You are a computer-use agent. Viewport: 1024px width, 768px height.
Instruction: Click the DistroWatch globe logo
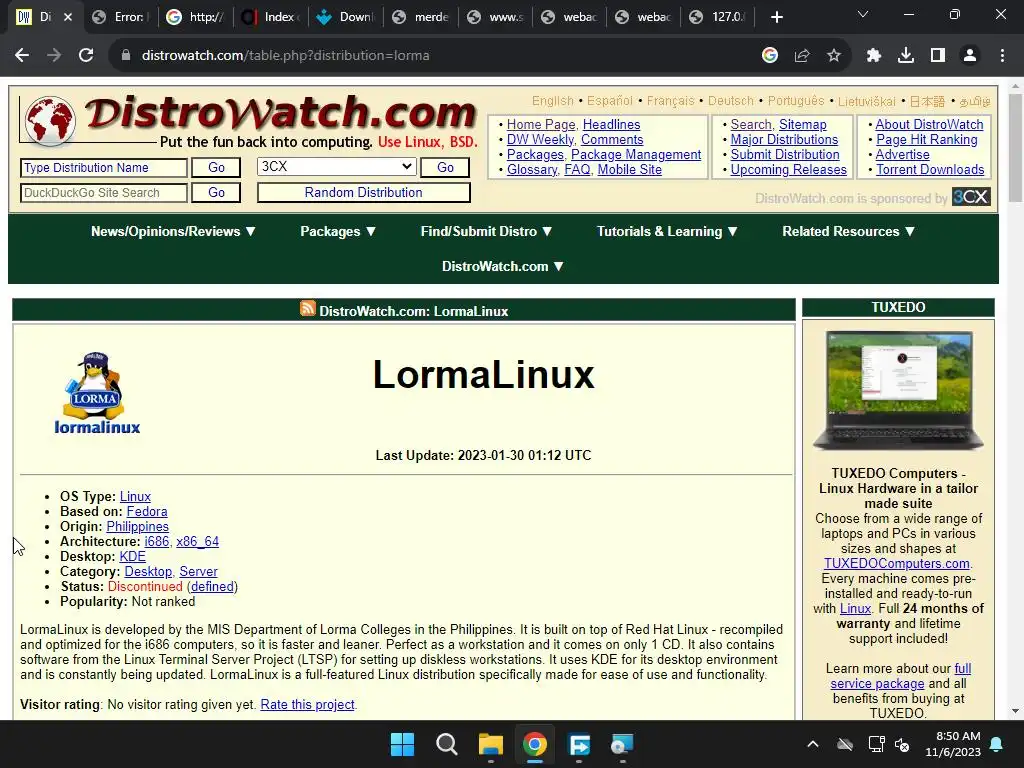coord(50,120)
